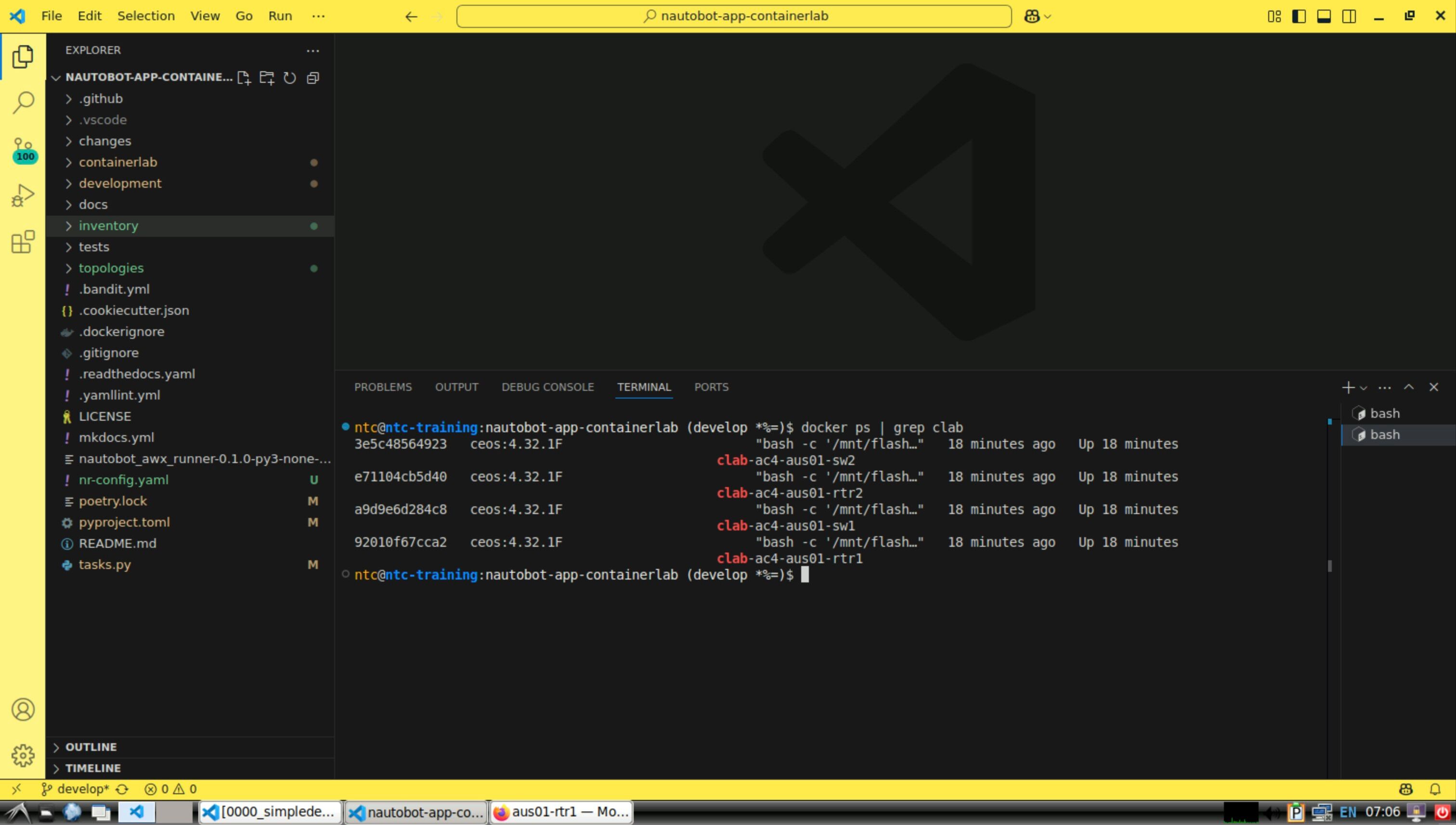
Task: Refresh the Explorer file tree
Action: click(x=290, y=77)
